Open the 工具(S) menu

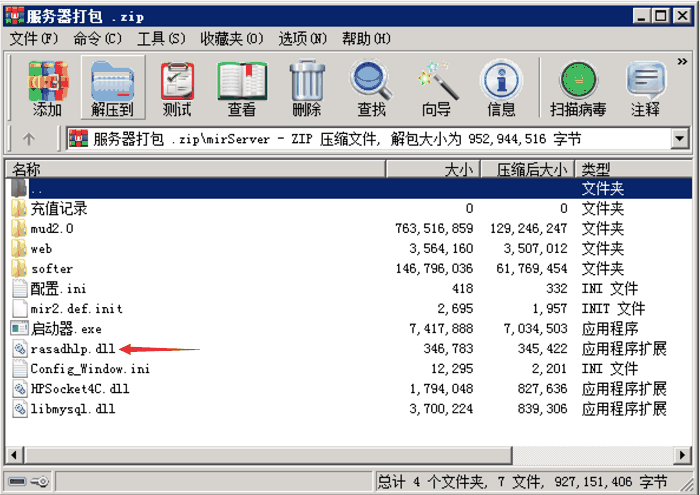(x=161, y=39)
